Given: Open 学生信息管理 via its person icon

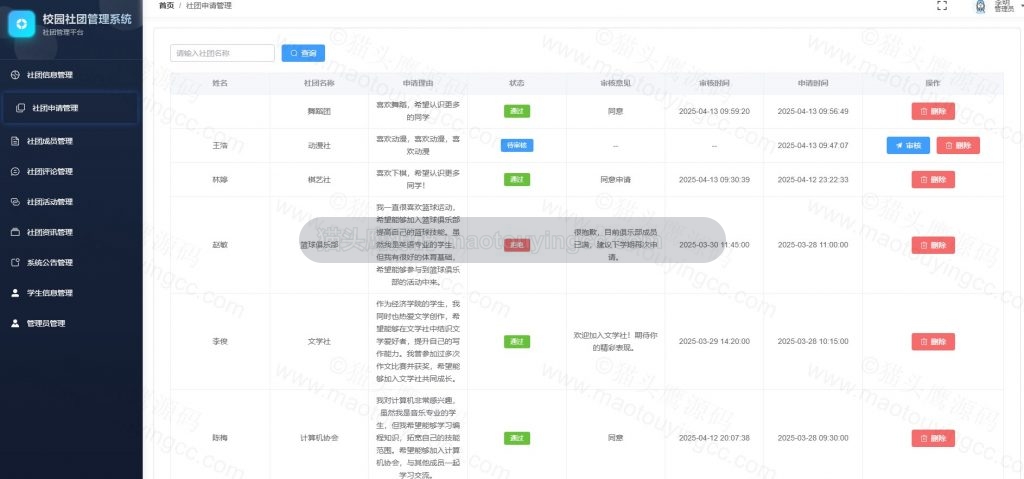Looking at the screenshot, I should 16,293.
